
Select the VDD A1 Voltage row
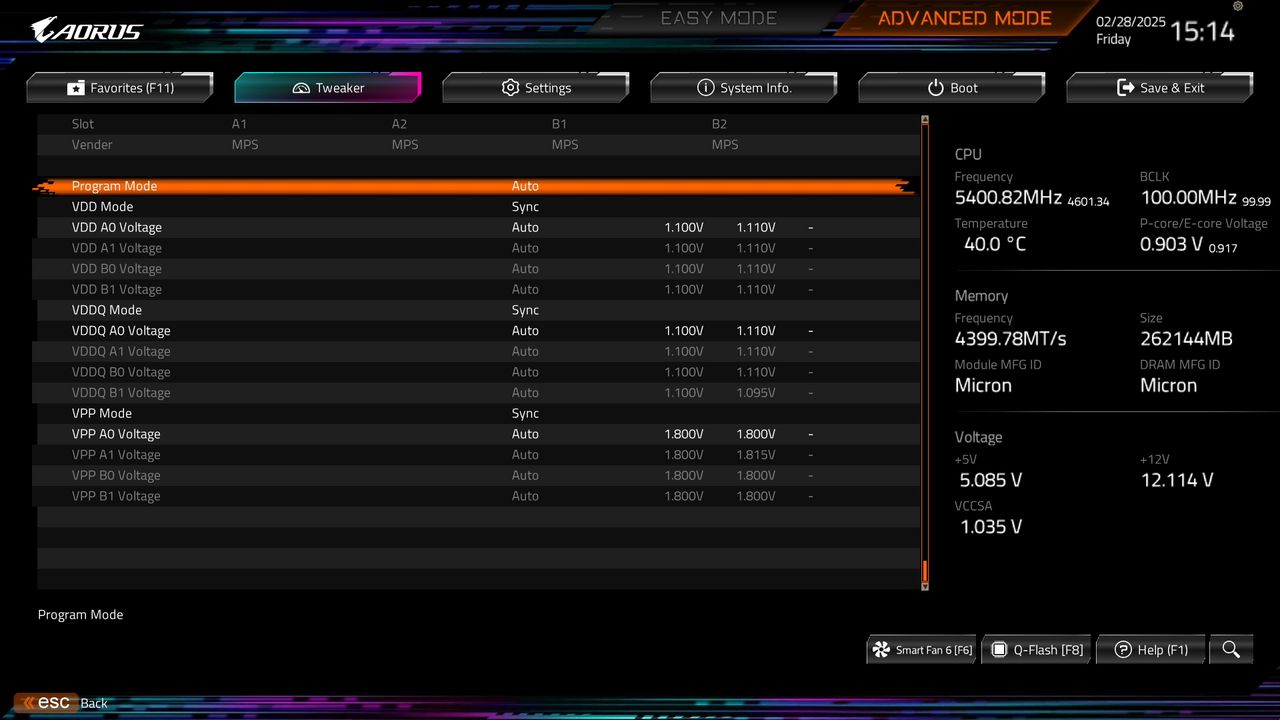(478, 248)
